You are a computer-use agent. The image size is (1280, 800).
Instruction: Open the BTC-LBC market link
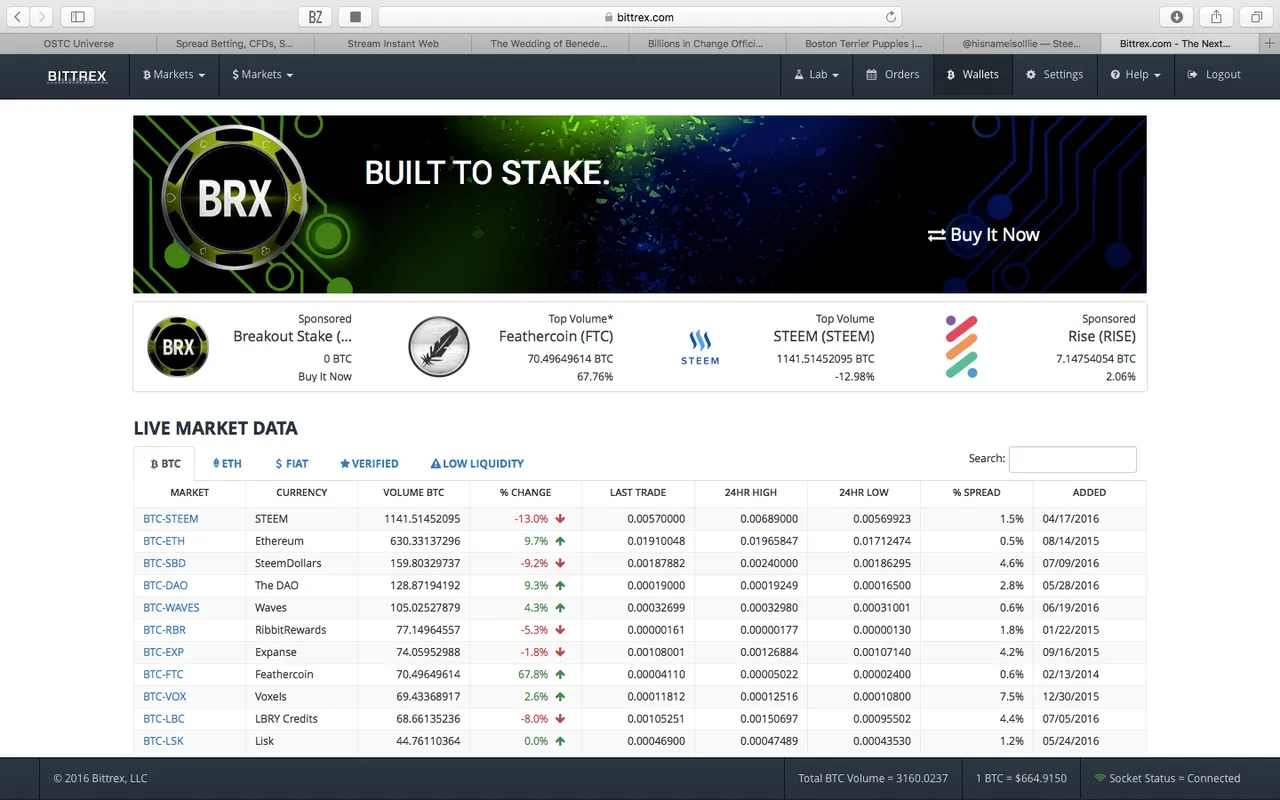tap(164, 719)
